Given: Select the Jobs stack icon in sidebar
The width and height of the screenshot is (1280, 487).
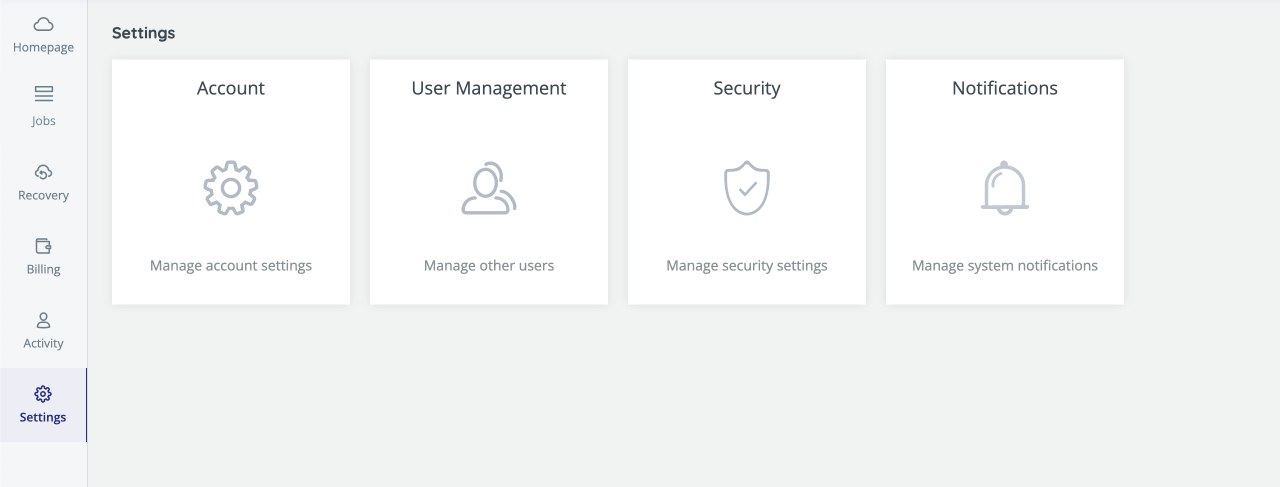Looking at the screenshot, I should (43, 95).
